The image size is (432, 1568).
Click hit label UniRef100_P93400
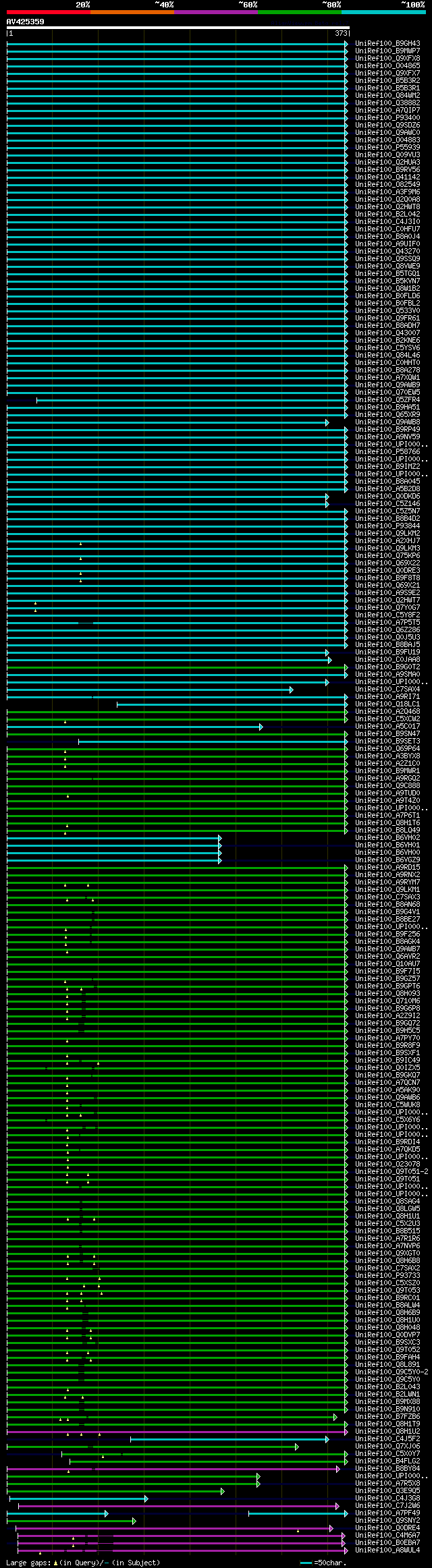(387, 118)
